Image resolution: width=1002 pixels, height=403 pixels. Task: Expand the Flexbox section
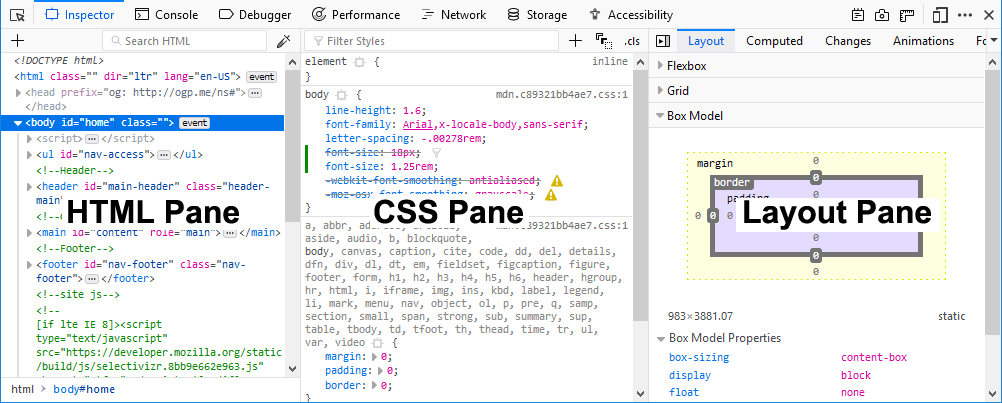[x=660, y=66]
